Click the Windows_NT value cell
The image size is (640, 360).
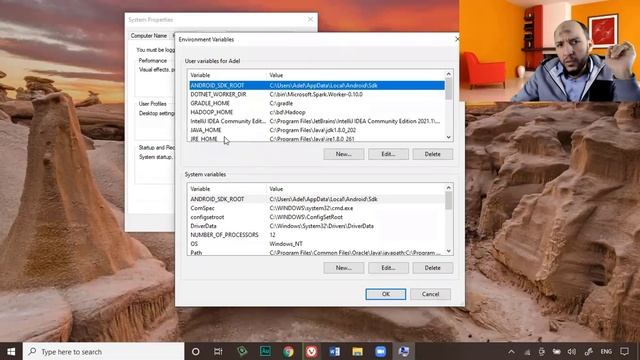286,244
